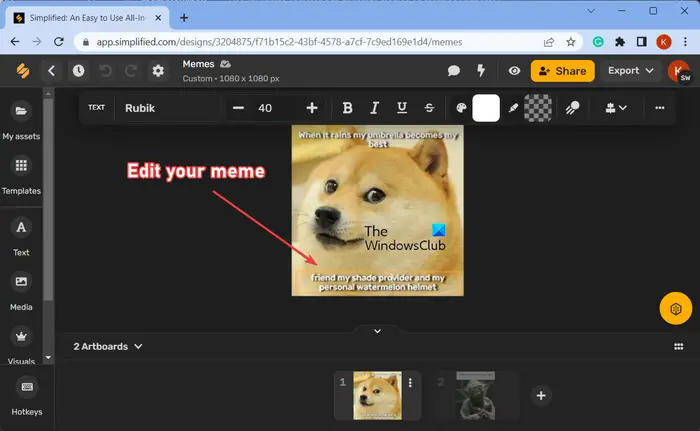Select artboard 1 doge thumbnail

(x=378, y=396)
